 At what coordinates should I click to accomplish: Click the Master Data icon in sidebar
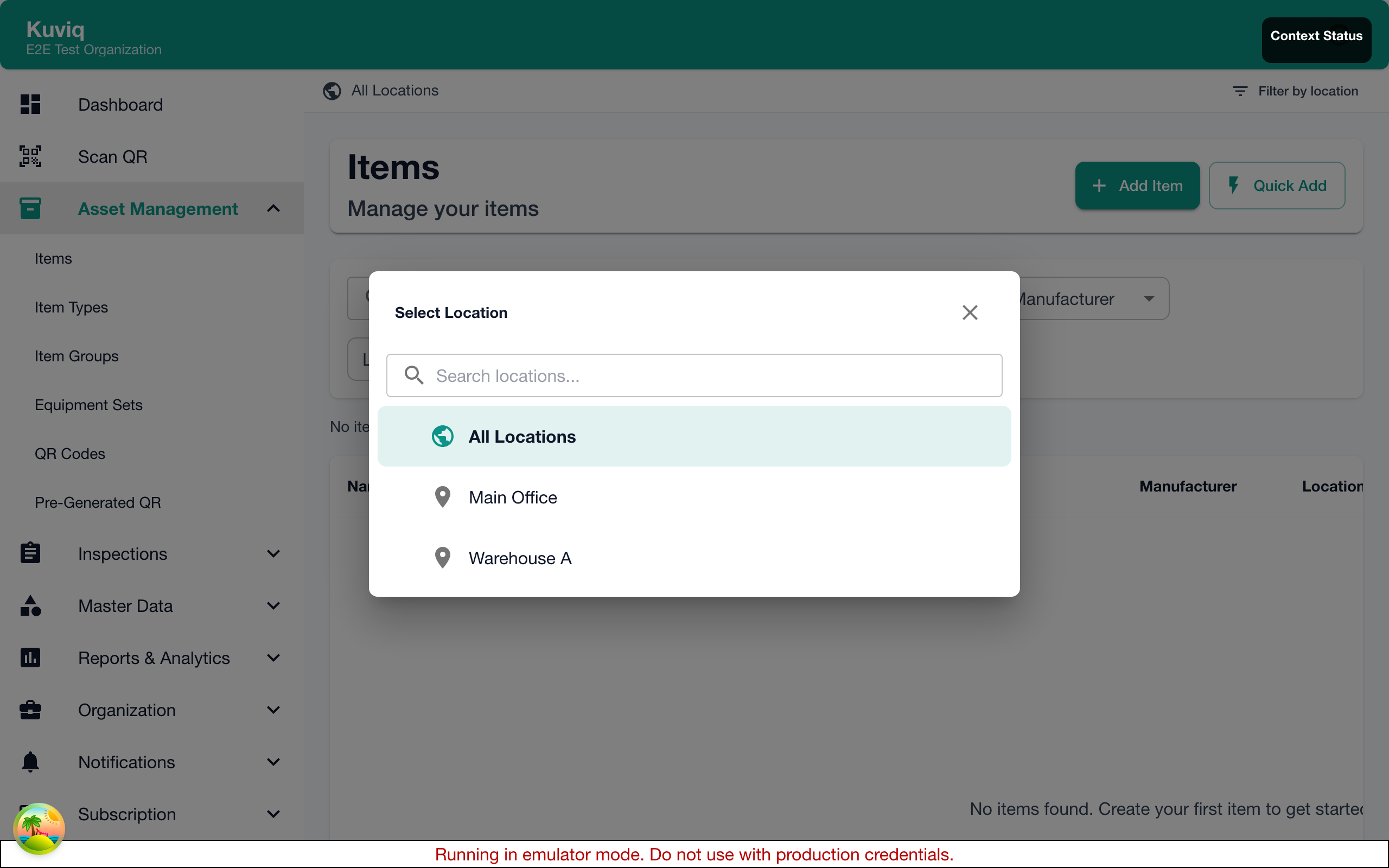30,605
